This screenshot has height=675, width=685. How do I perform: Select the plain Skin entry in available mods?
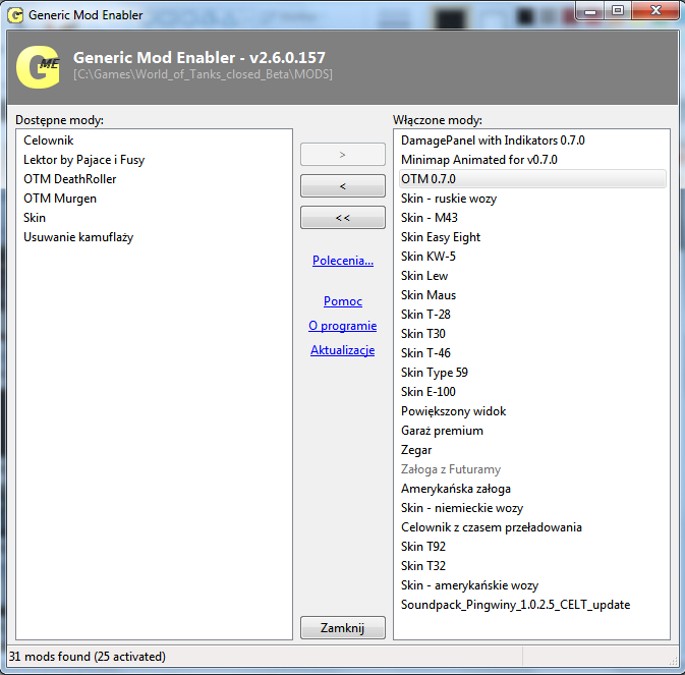tap(35, 218)
